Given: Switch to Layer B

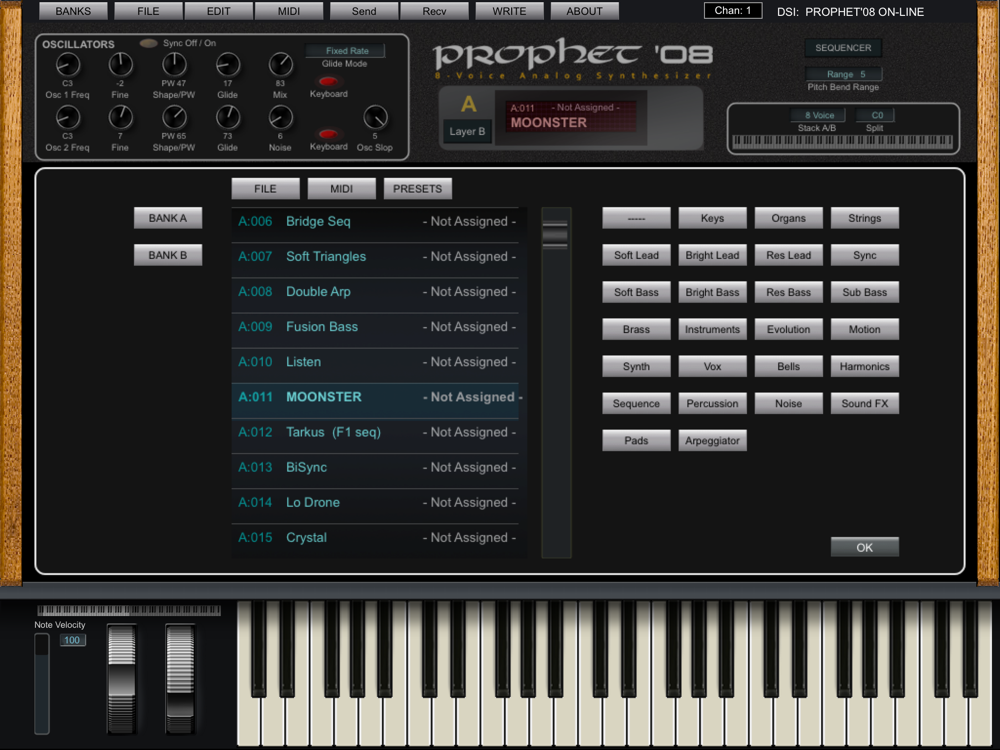Looking at the screenshot, I should tap(467, 131).
